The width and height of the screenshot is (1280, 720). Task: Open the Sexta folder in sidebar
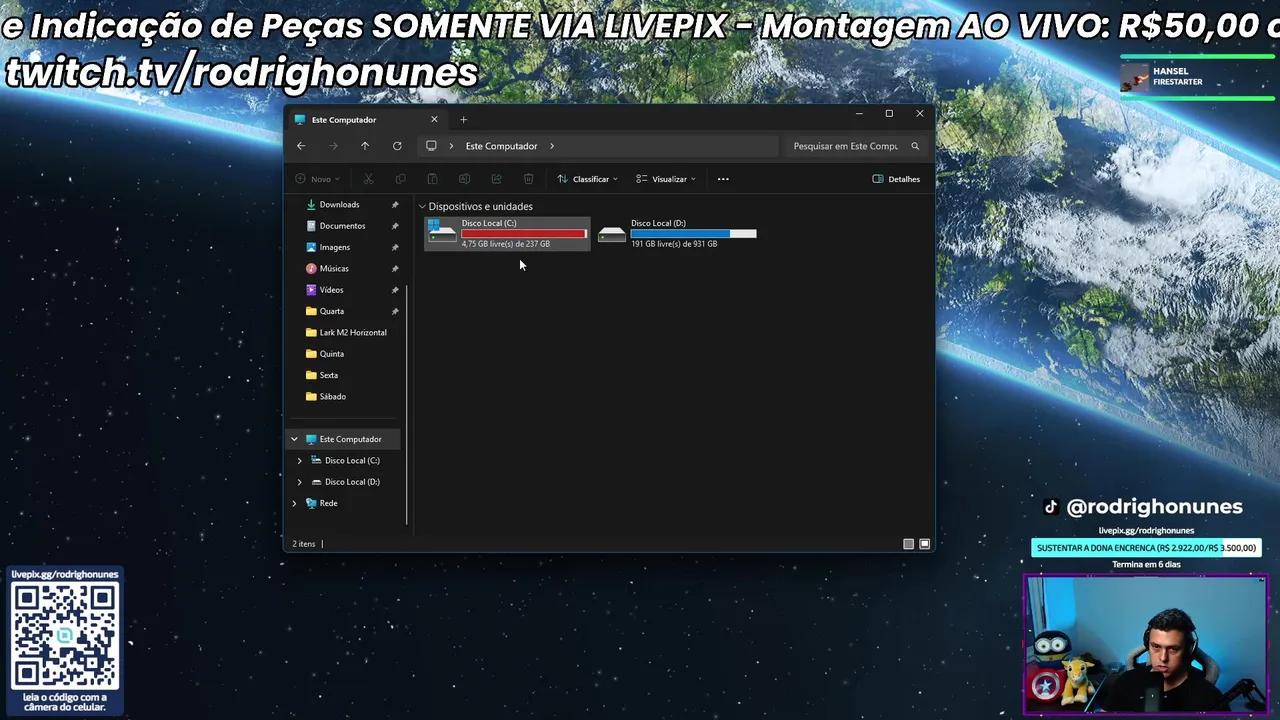328,375
